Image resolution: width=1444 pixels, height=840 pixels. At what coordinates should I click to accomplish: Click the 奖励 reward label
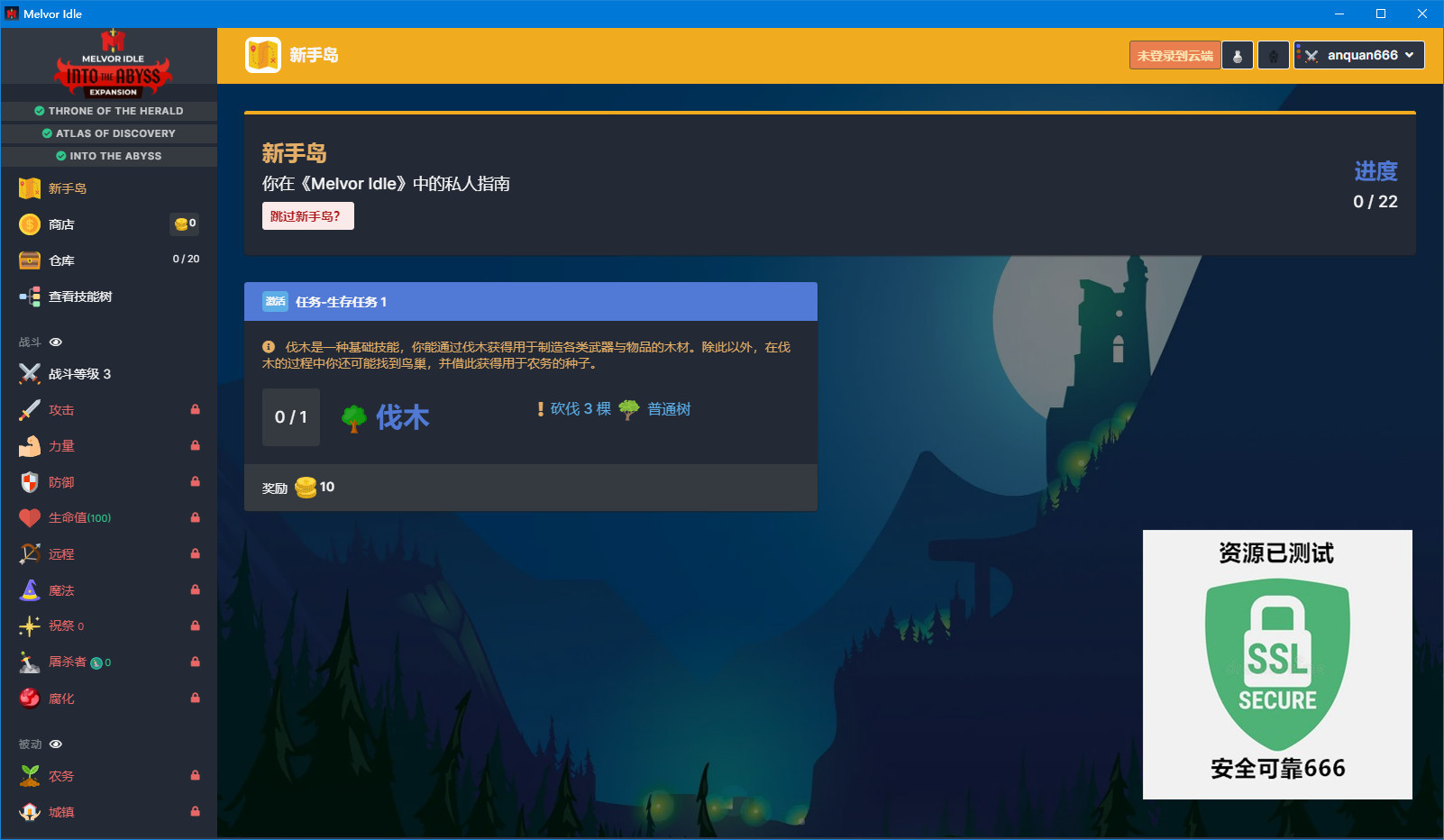(x=275, y=488)
